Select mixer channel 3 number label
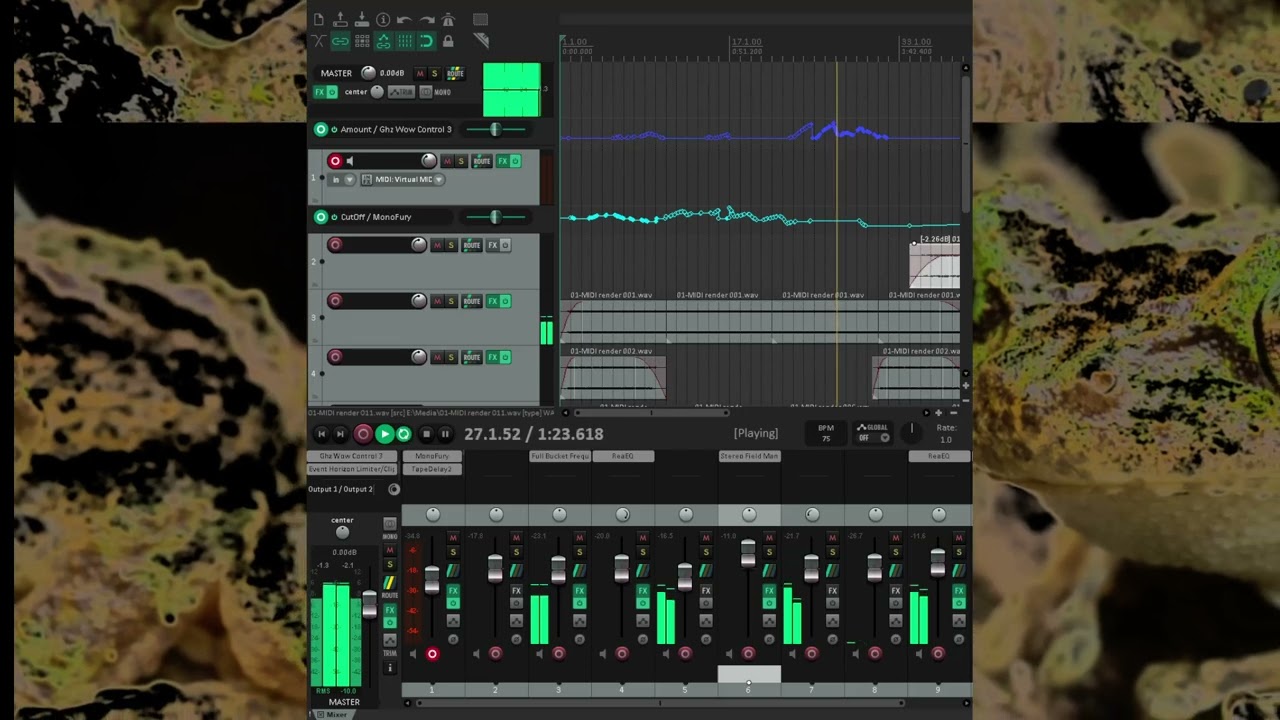1280x720 pixels. (x=558, y=690)
